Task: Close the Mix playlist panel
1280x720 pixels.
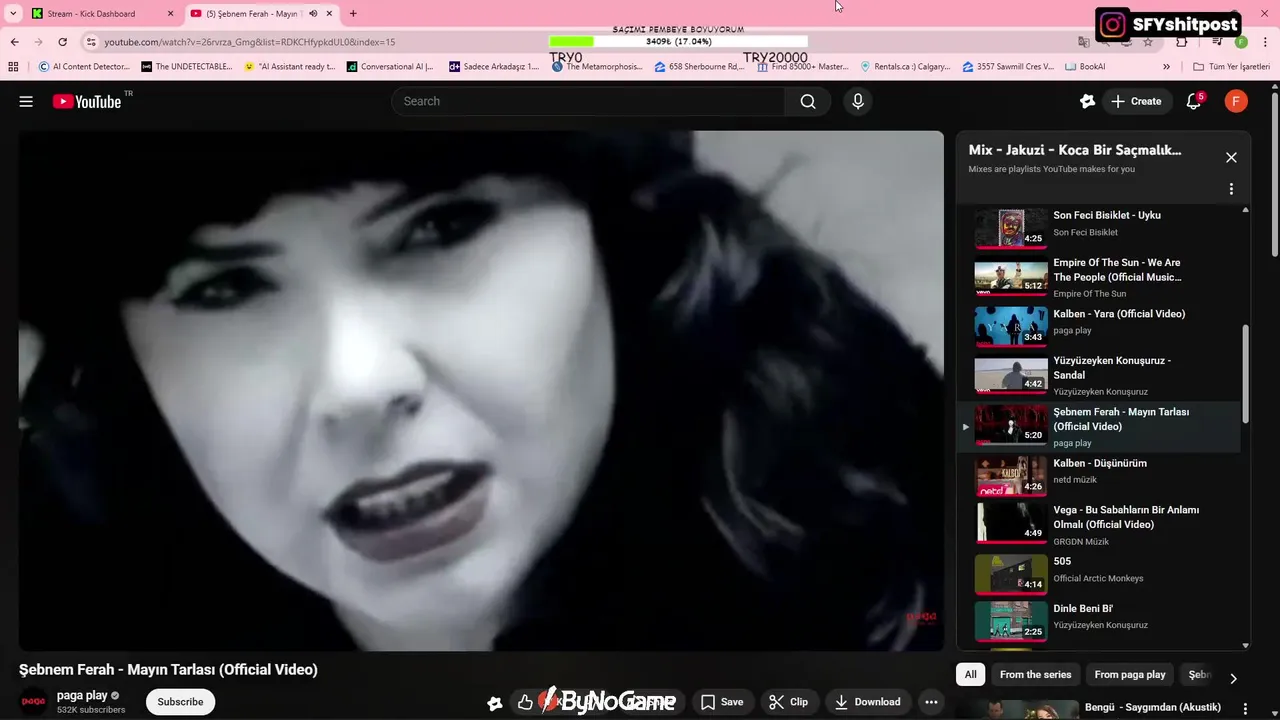Action: coord(1231,157)
